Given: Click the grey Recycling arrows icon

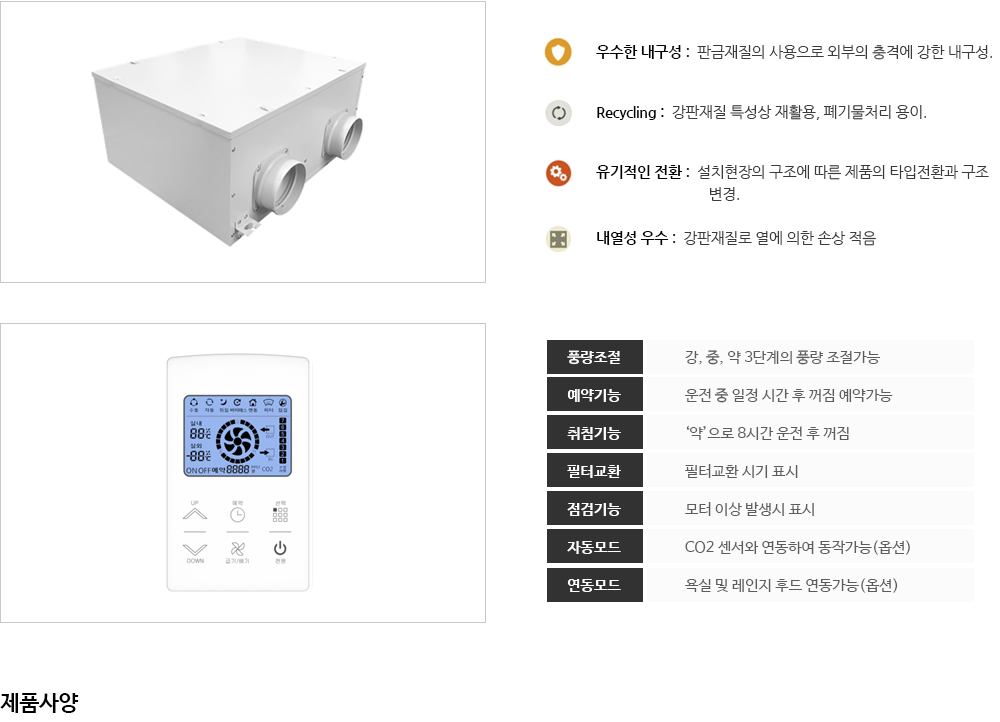Looking at the screenshot, I should pyautogui.click(x=558, y=113).
